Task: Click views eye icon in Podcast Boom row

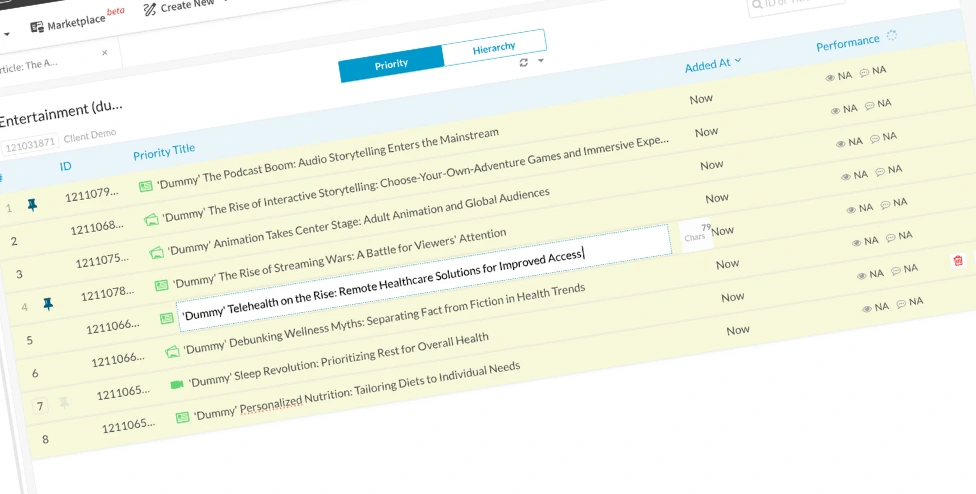Action: pyautogui.click(x=829, y=78)
